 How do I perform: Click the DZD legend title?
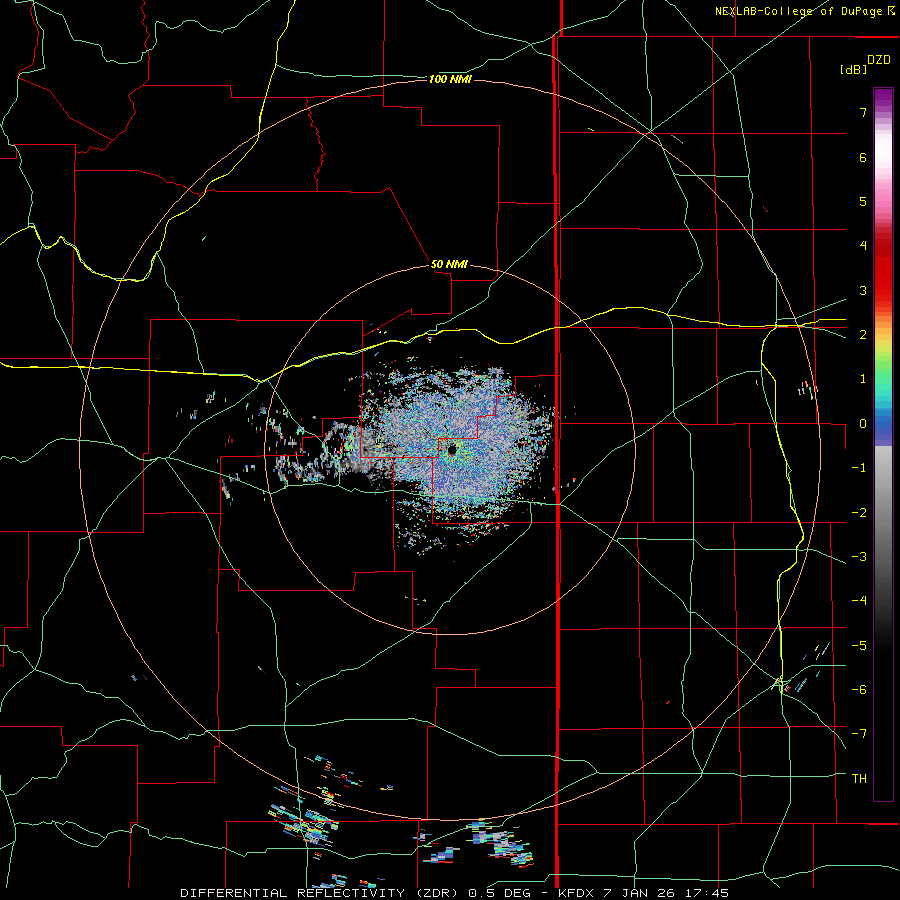coord(879,60)
